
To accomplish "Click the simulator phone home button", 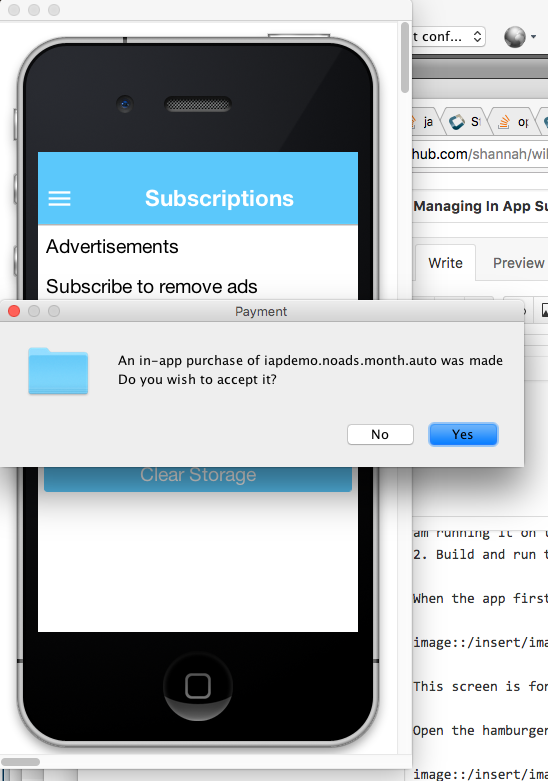I will pyautogui.click(x=198, y=686).
